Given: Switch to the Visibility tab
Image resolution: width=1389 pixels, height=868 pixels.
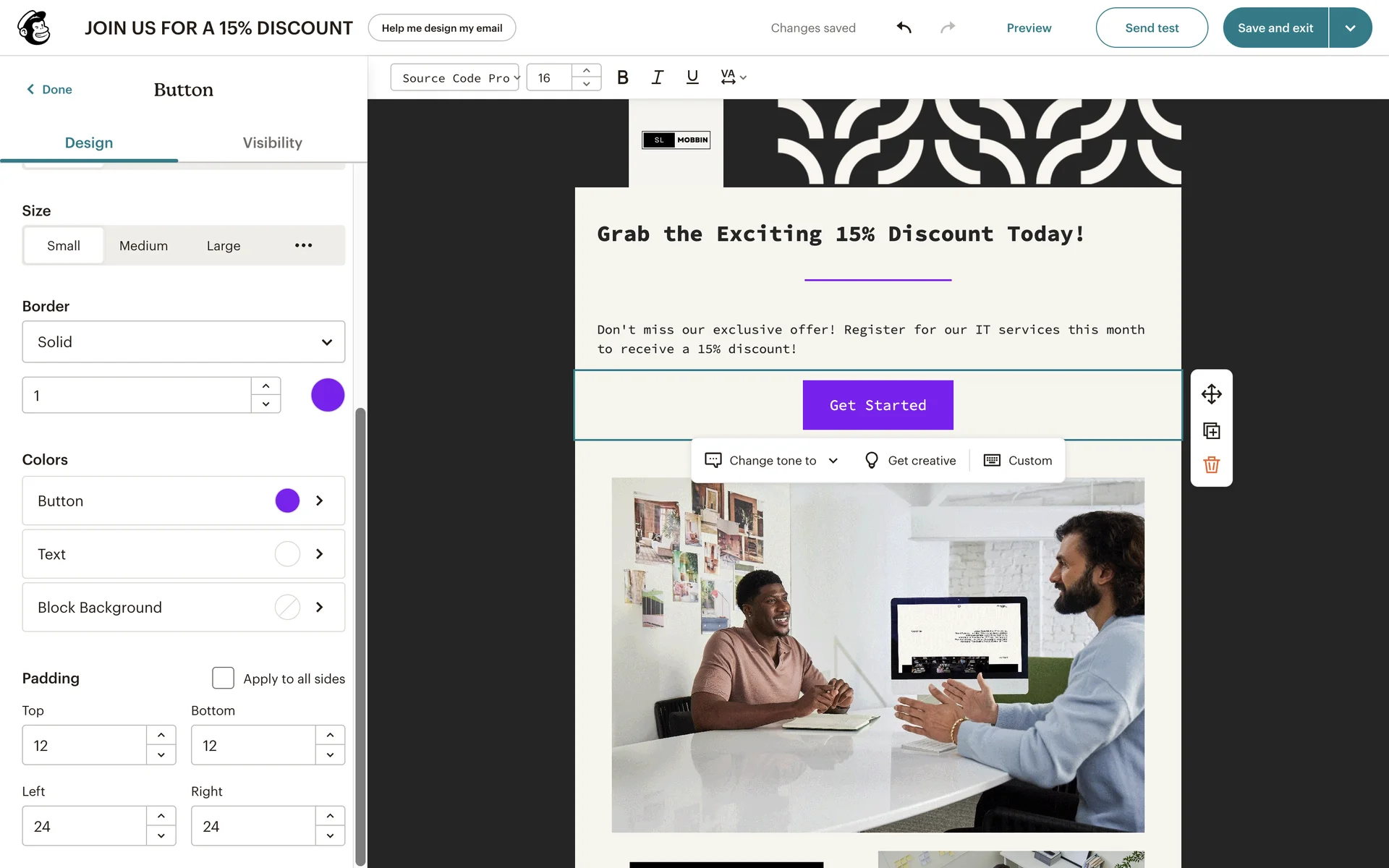Looking at the screenshot, I should (272, 142).
